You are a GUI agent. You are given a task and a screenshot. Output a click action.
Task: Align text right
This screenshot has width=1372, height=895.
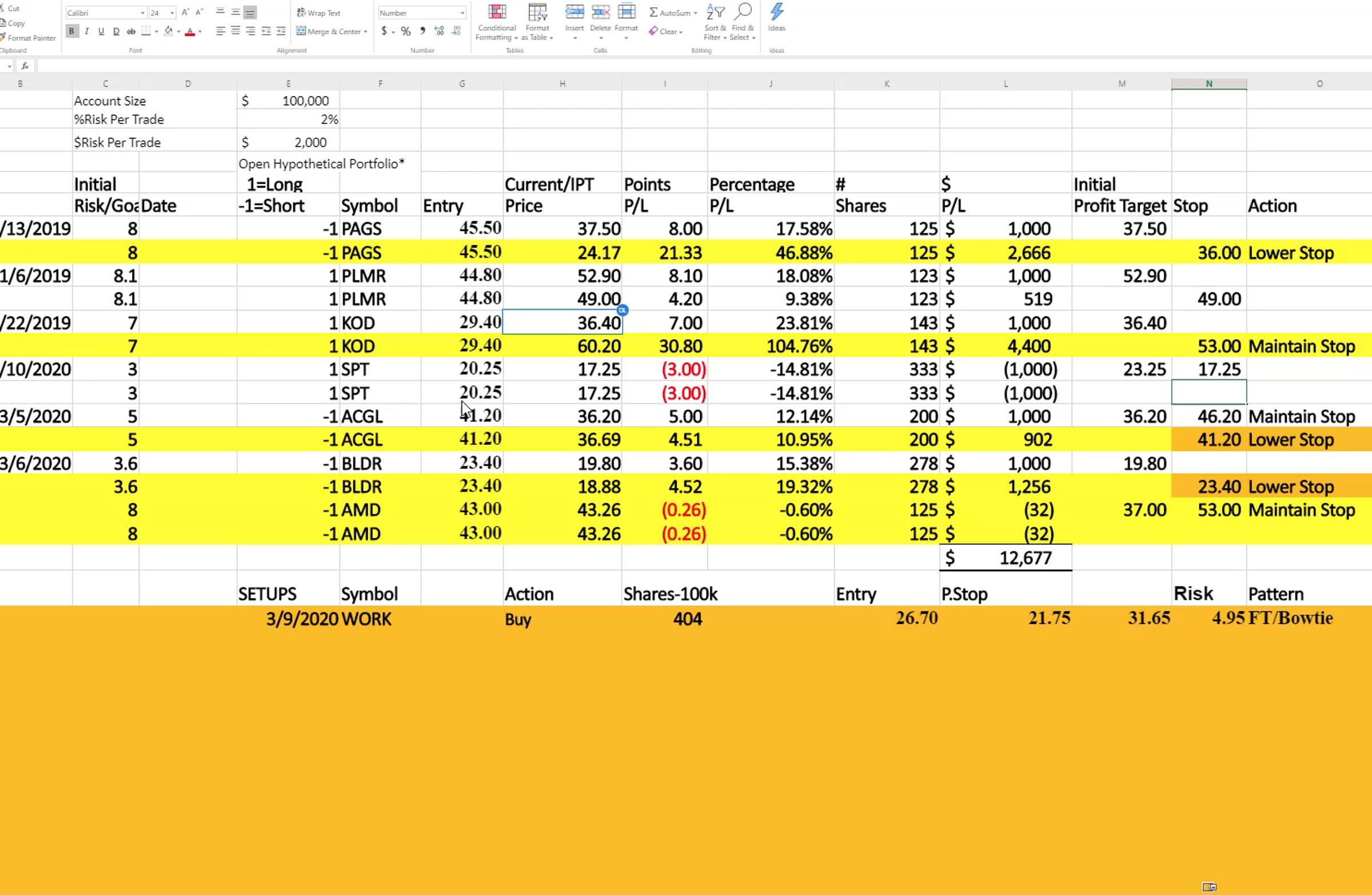coord(250,31)
